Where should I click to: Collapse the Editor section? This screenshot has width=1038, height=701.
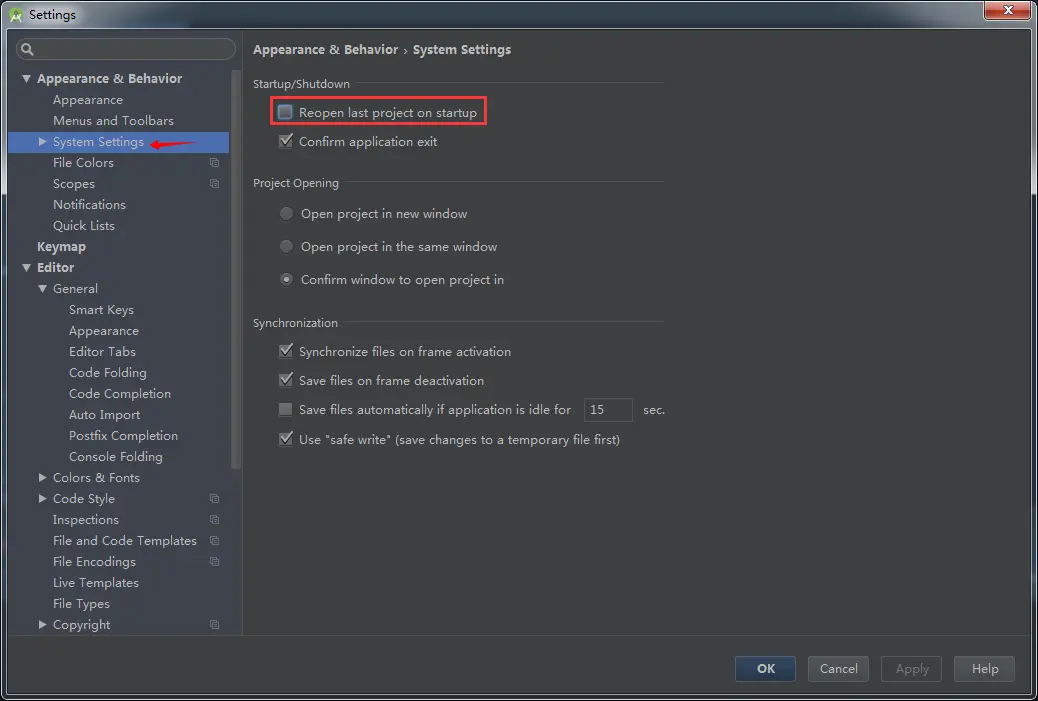(26, 267)
